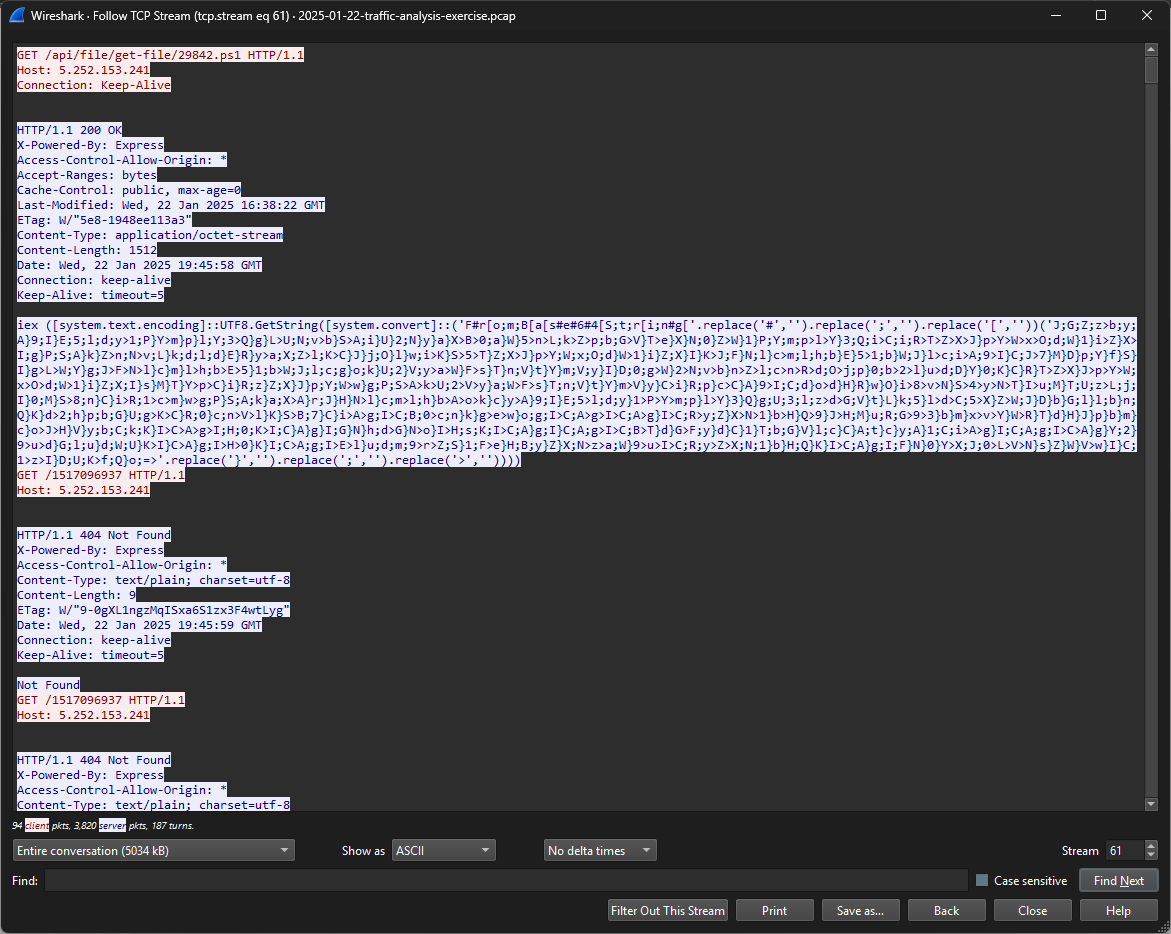
Task: Click the scrollbar down arrow in stream view
Action: click(x=1150, y=805)
